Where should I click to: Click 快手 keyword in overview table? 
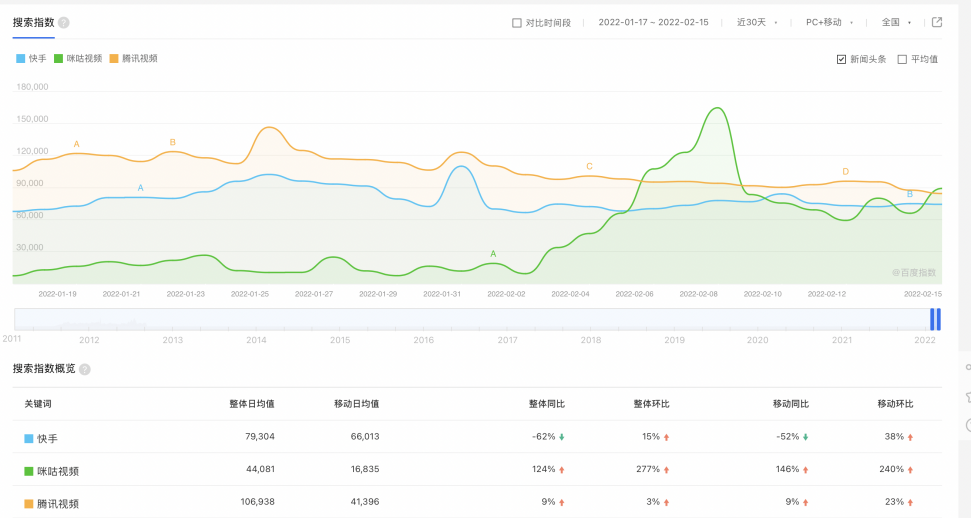tap(47, 438)
